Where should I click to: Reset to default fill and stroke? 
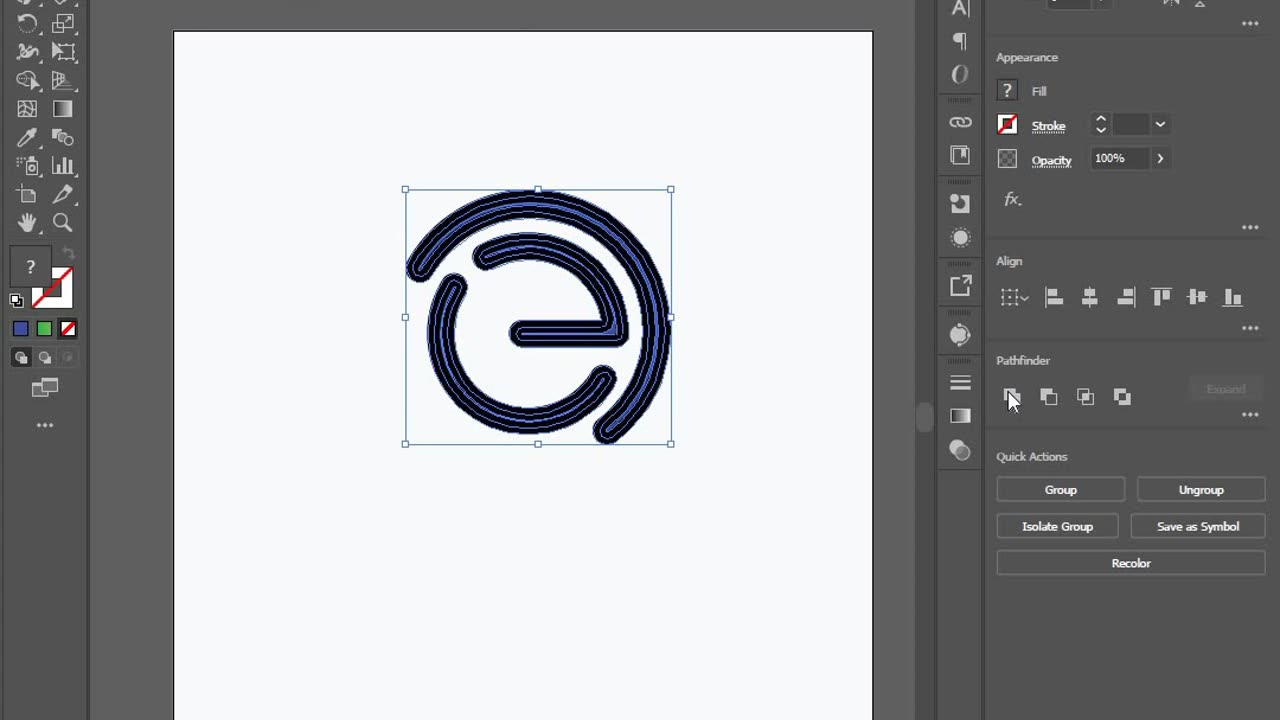pyautogui.click(x=16, y=300)
